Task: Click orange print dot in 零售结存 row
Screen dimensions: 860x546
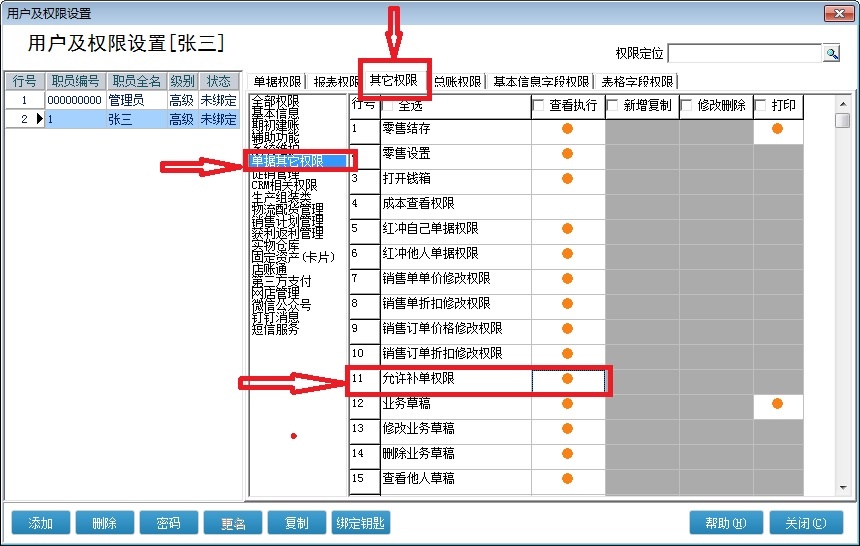Action: pyautogui.click(x=777, y=129)
